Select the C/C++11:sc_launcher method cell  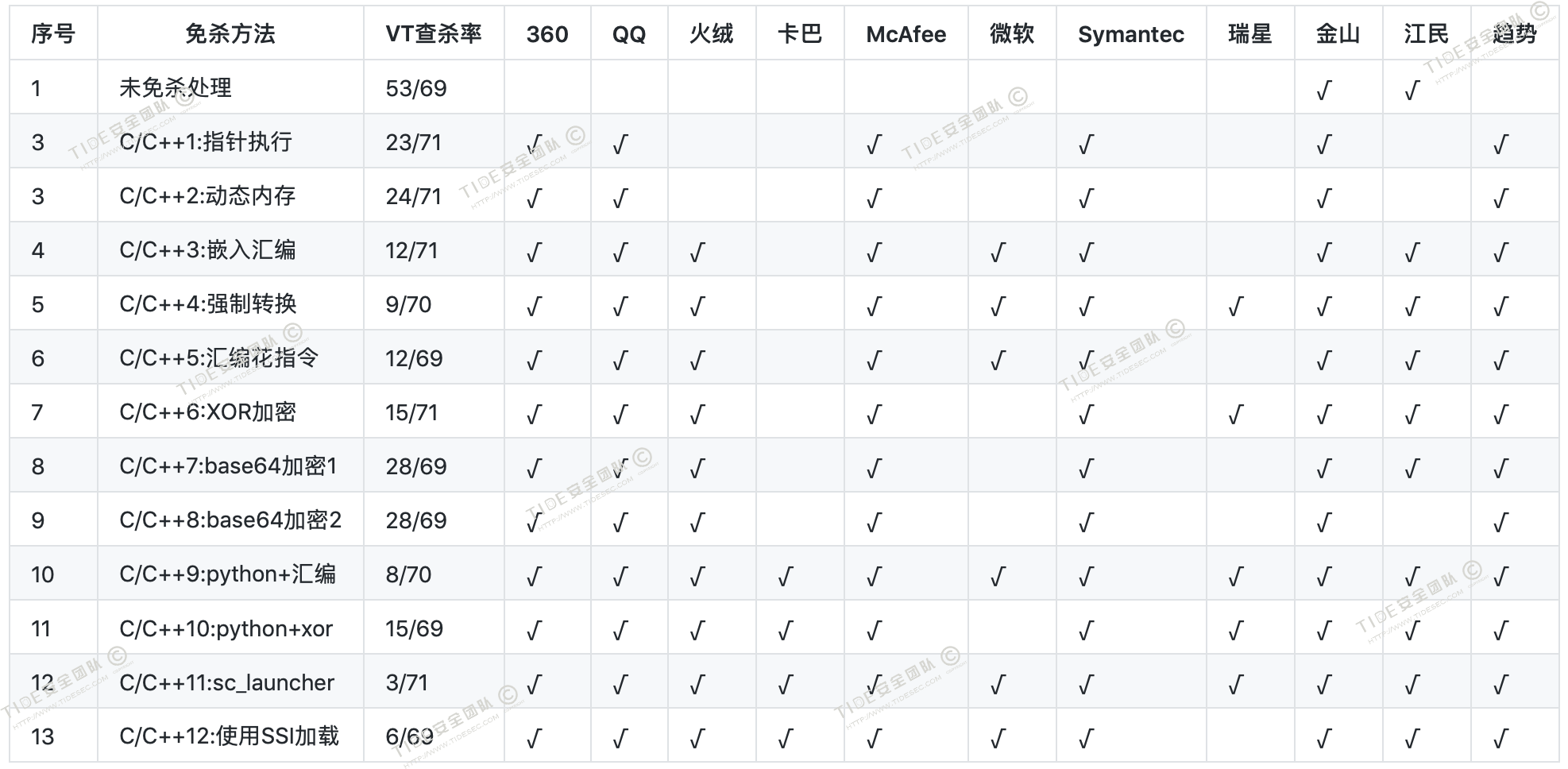227,682
